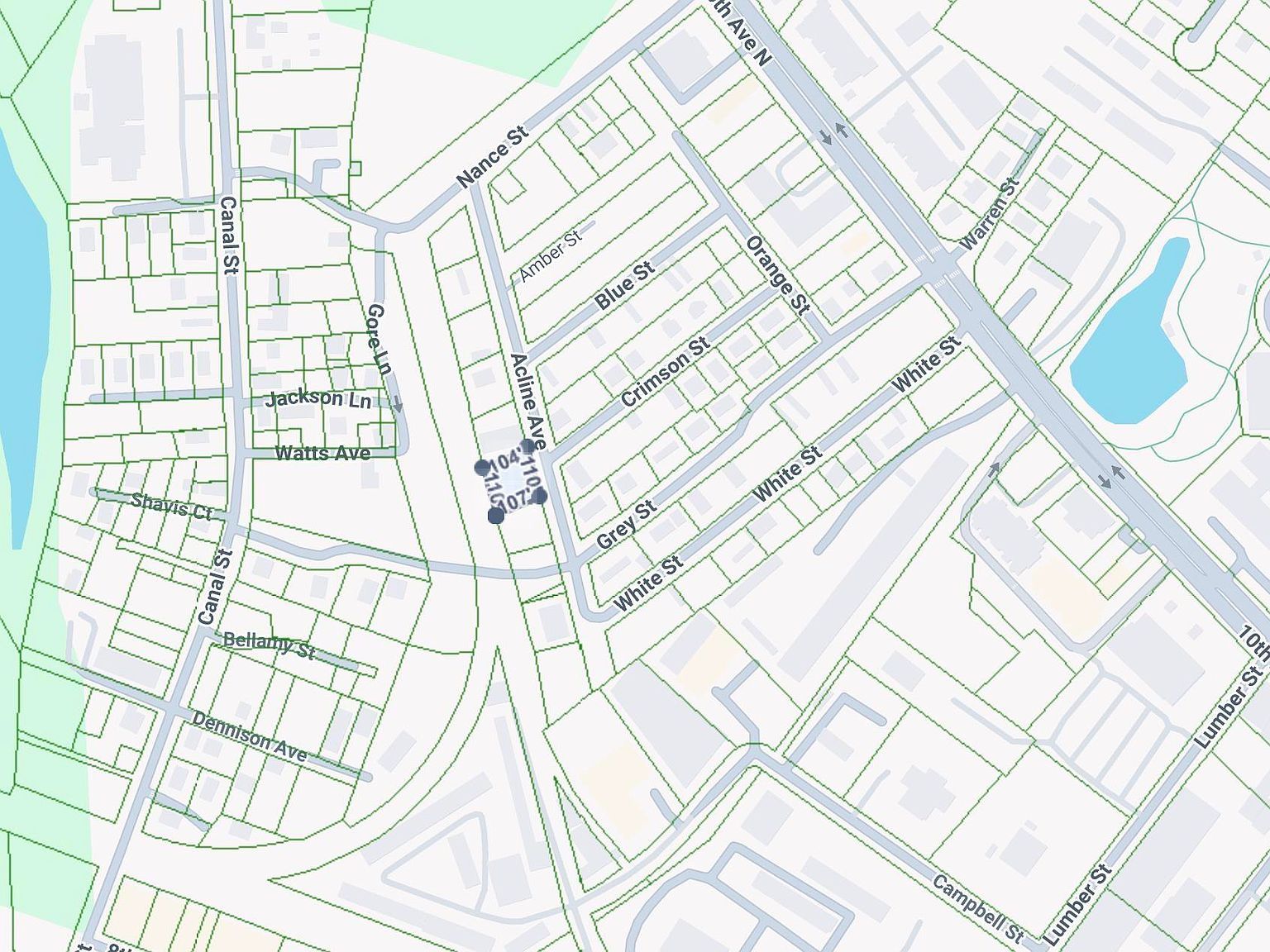The width and height of the screenshot is (1270, 952).
Task: Select the Bellamy St label
Action: point(270,645)
